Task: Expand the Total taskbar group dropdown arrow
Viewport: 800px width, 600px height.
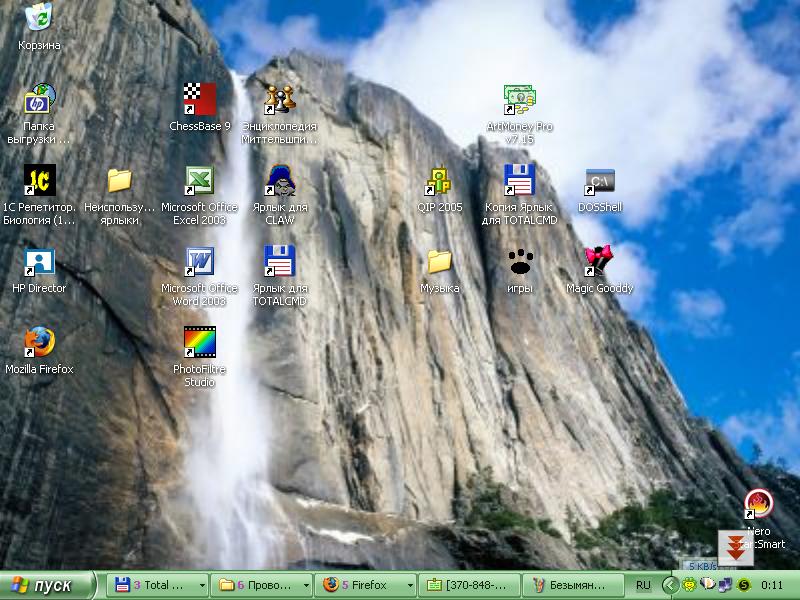Action: coord(202,585)
